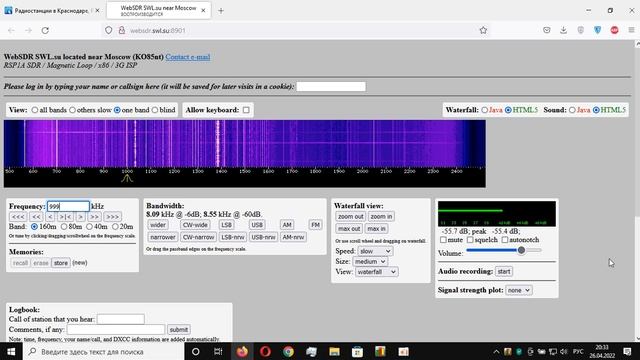This screenshot has height=360, width=640.
Task: Click the Frequency kHz input field
Action: (x=68, y=207)
